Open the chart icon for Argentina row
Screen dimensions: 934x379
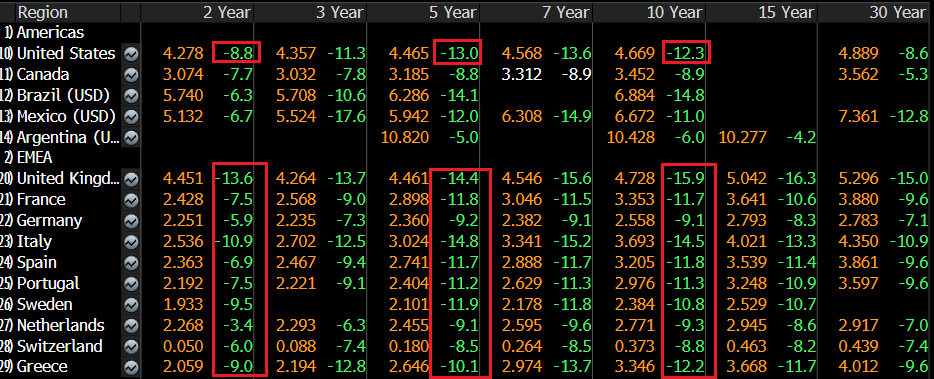[x=131, y=138]
